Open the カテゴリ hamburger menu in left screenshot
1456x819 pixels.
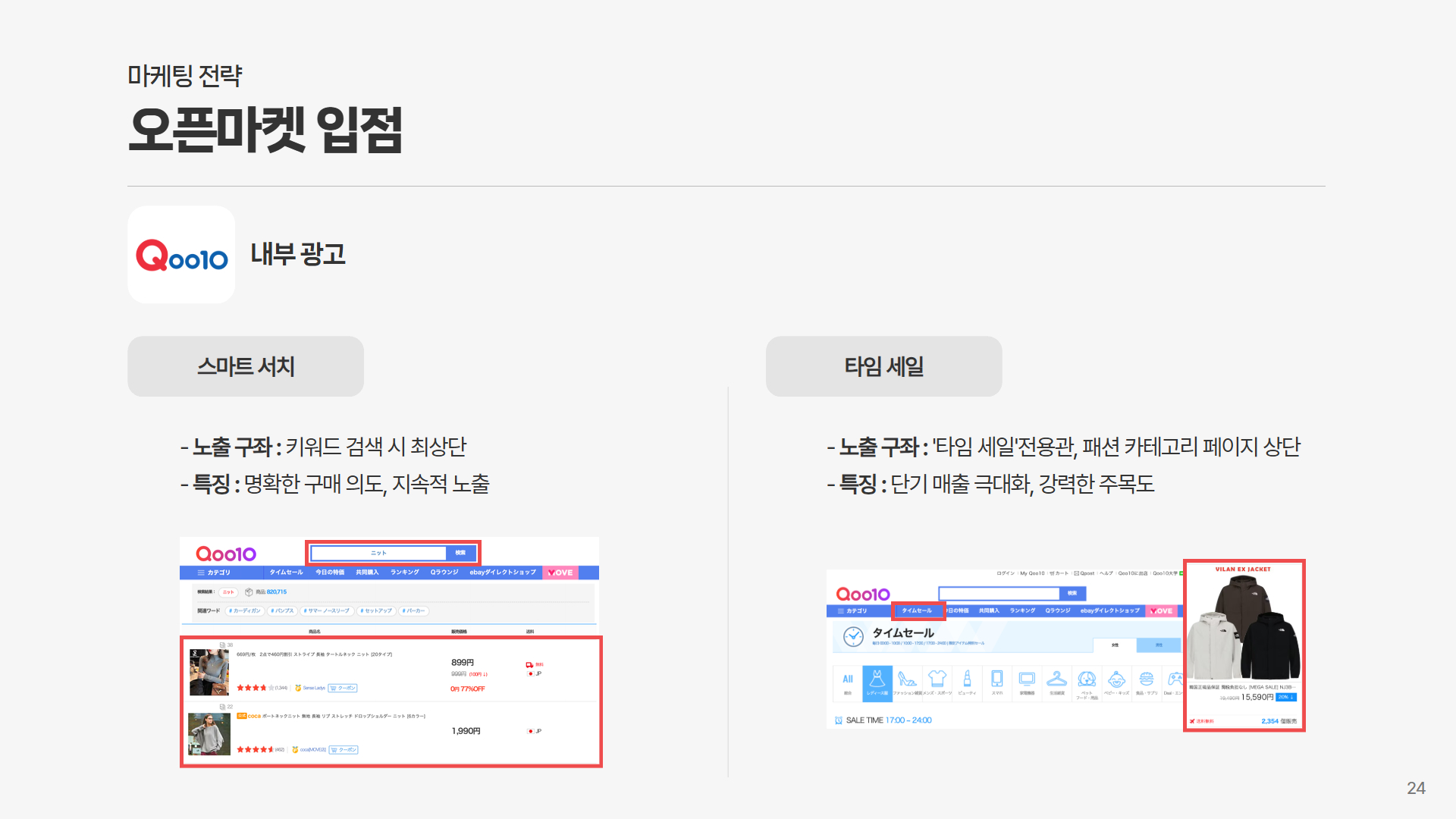214,573
